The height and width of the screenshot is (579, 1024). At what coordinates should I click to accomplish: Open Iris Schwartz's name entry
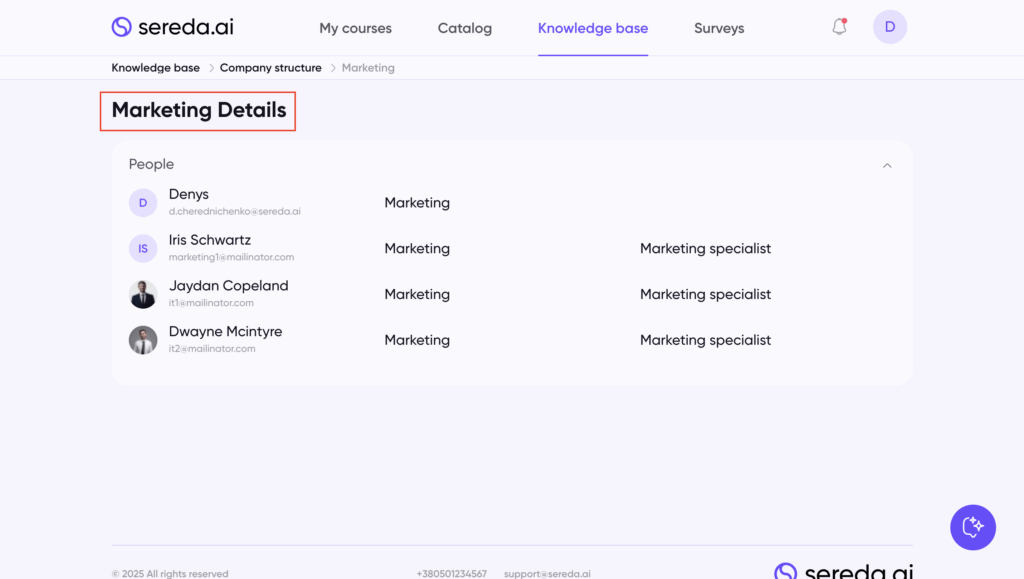209,240
